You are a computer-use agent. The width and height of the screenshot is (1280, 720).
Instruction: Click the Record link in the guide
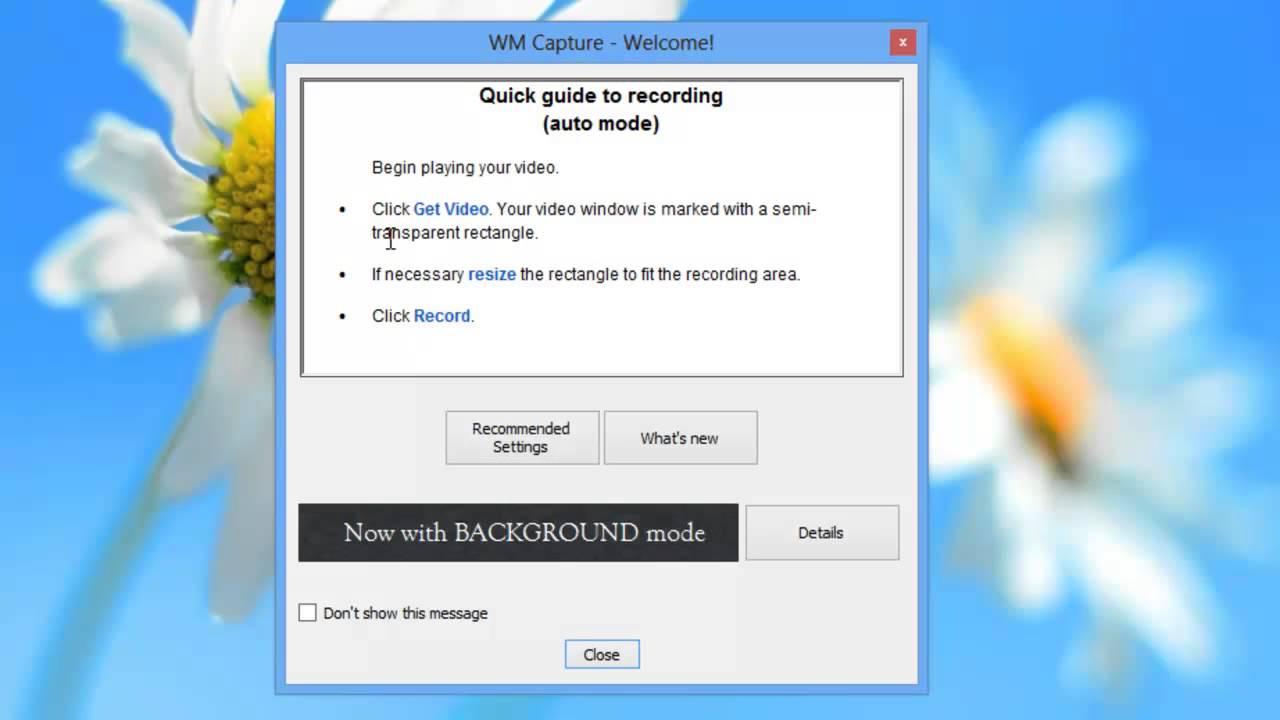[x=442, y=316]
